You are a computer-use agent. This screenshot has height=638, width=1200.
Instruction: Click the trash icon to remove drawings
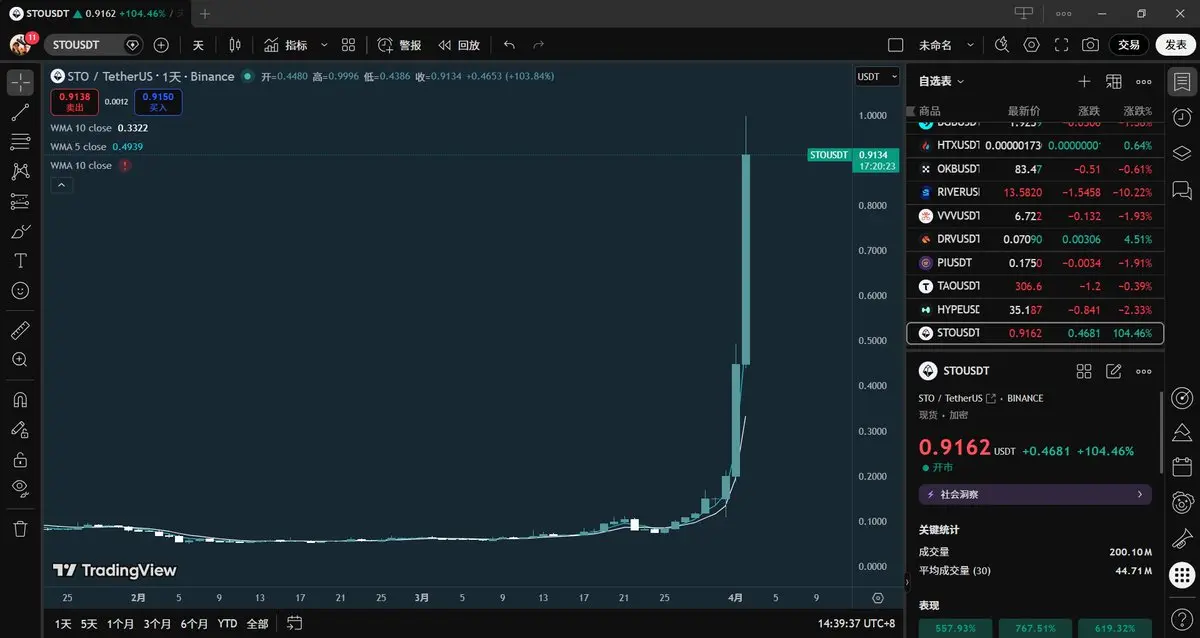point(20,528)
